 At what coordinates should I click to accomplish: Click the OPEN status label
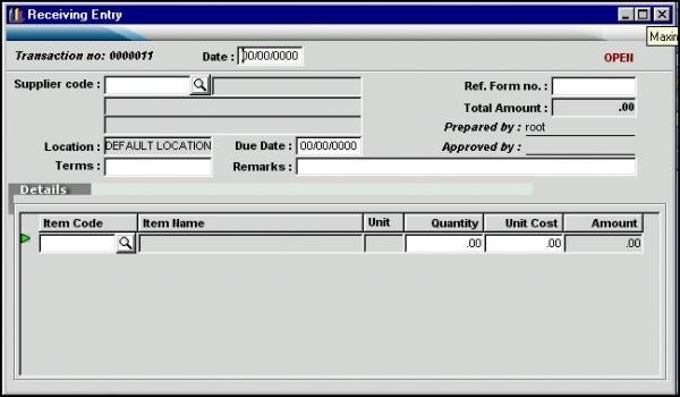618,58
